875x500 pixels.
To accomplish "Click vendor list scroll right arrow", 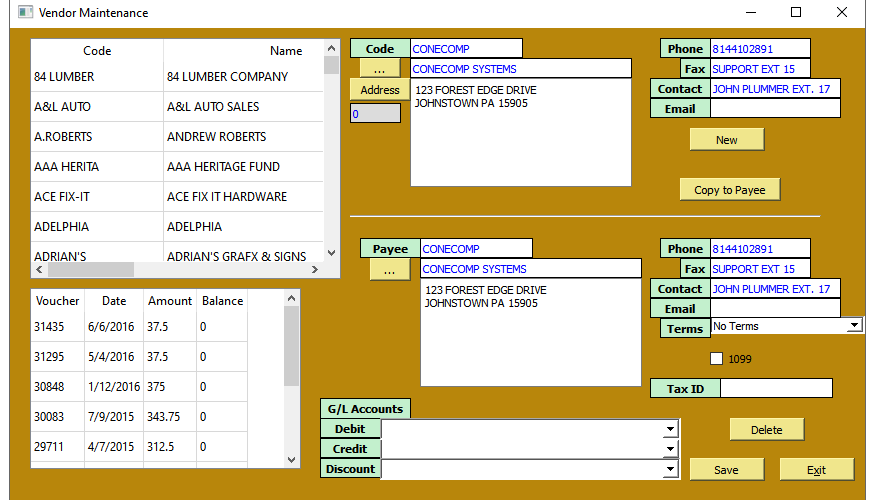I will pos(315,270).
